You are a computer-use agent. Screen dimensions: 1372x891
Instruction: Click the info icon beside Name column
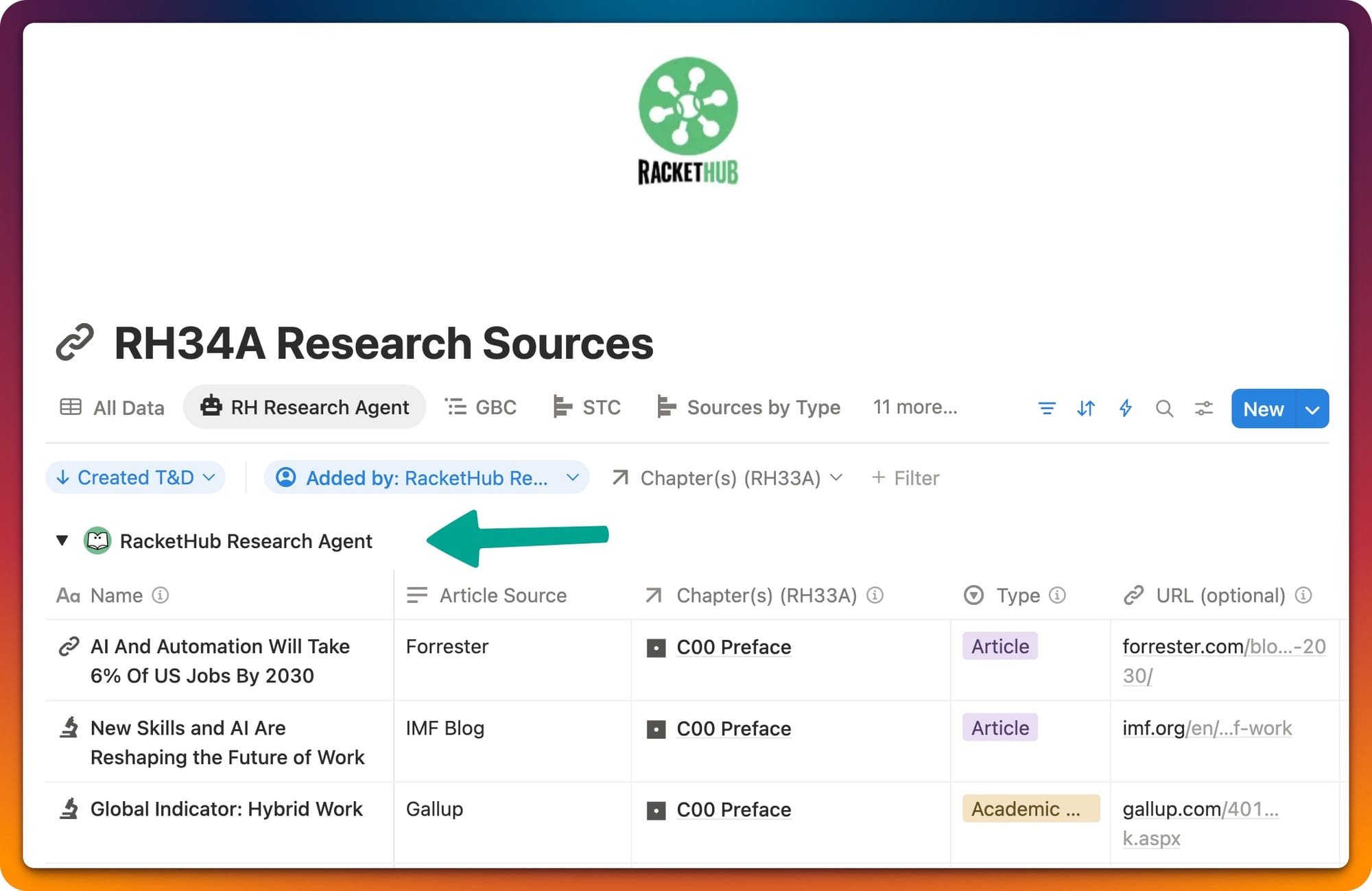[160, 595]
